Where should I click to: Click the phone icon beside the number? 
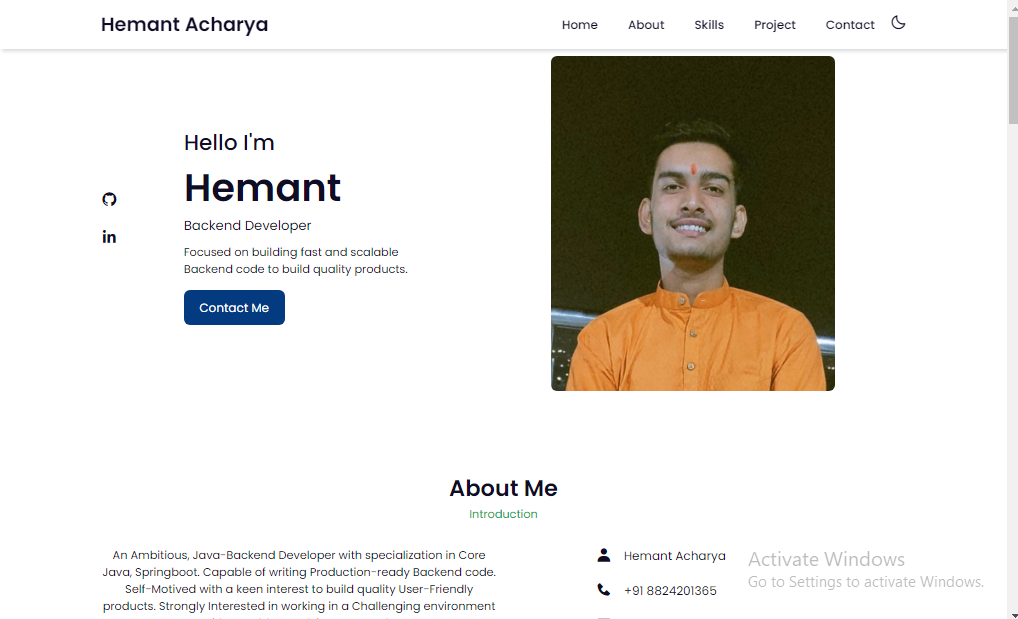(x=604, y=589)
